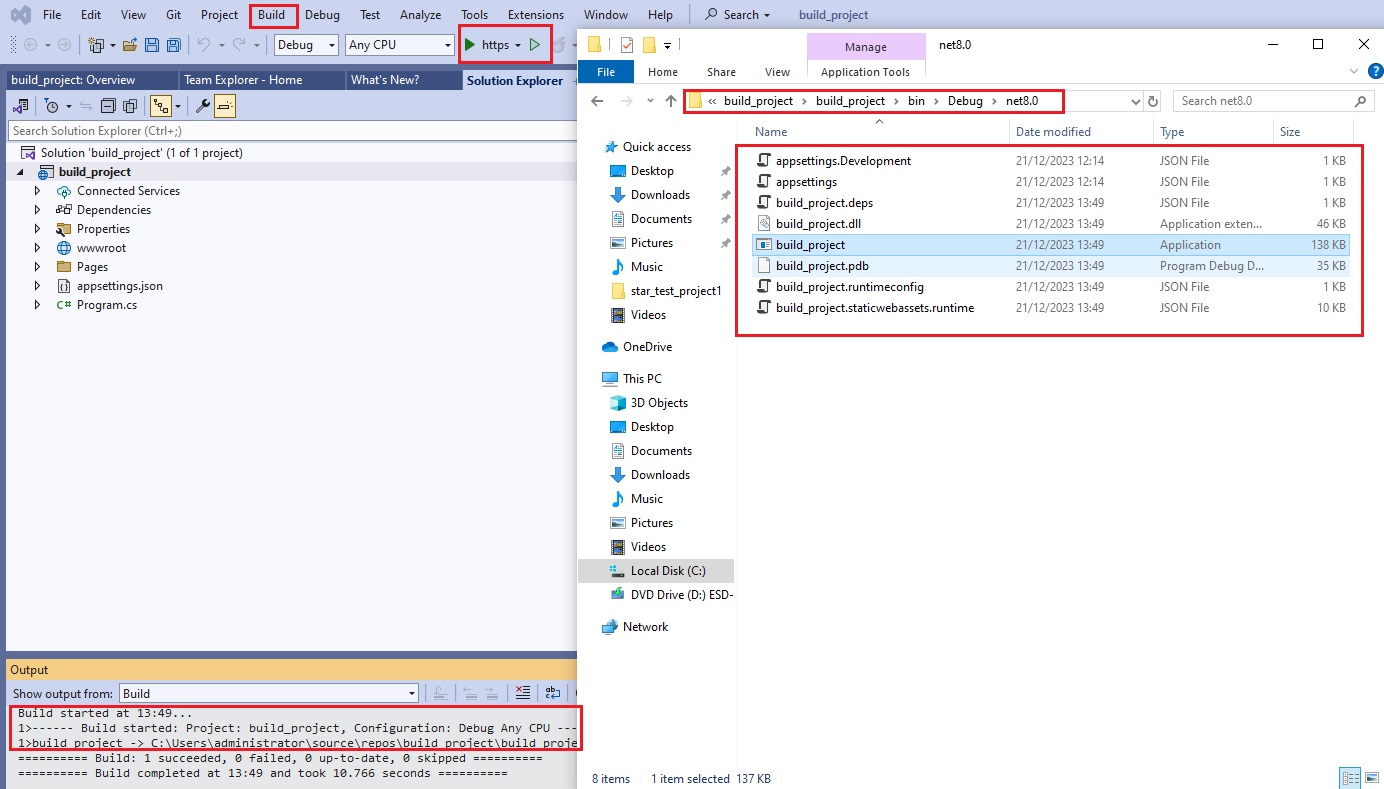Click Clear All icon in Output panel
The width and height of the screenshot is (1384, 789).
point(522,693)
